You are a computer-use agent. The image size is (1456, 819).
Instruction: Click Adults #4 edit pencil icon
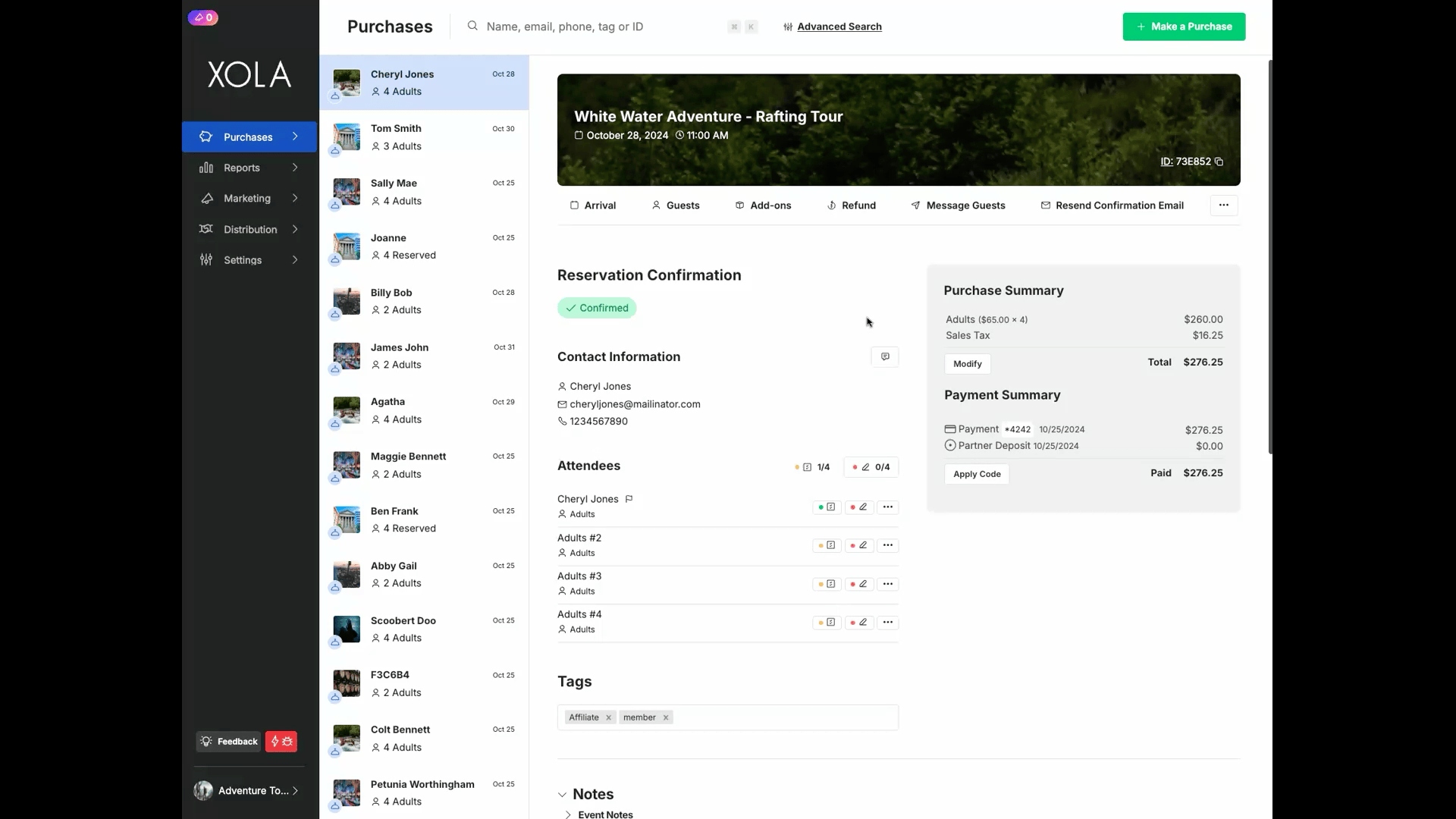point(859,622)
